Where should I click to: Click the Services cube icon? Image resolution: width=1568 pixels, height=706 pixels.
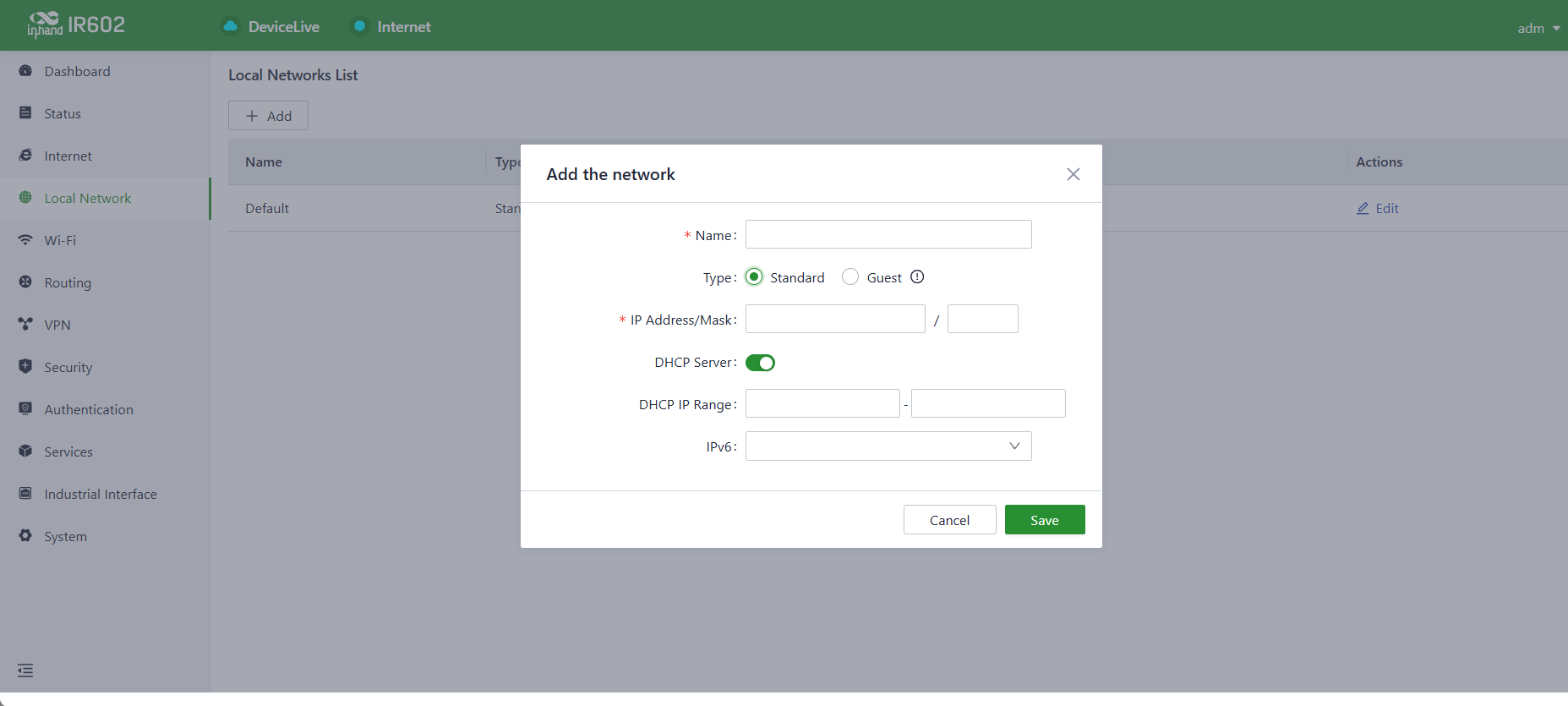coord(25,452)
